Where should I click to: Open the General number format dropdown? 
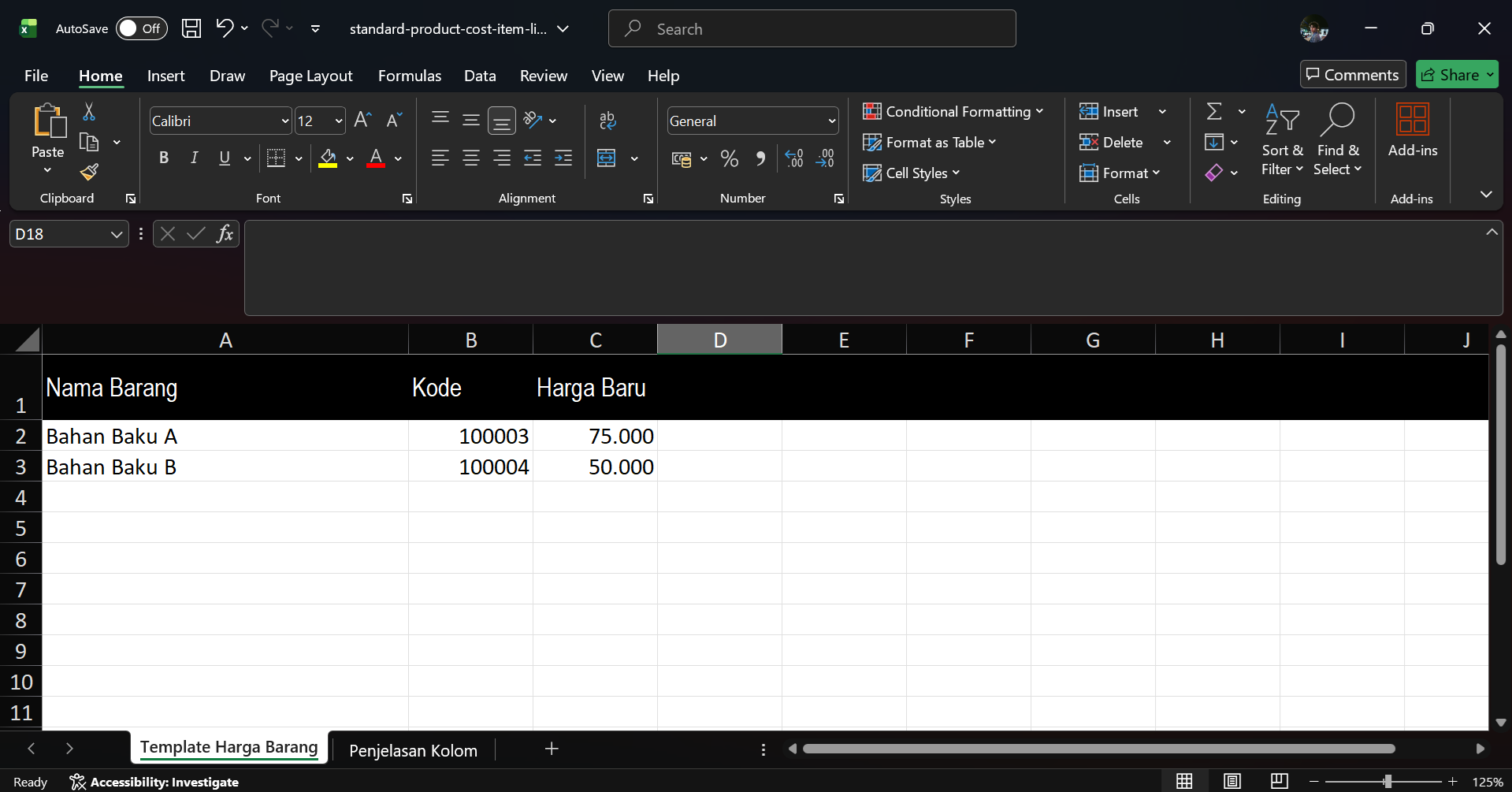831,121
